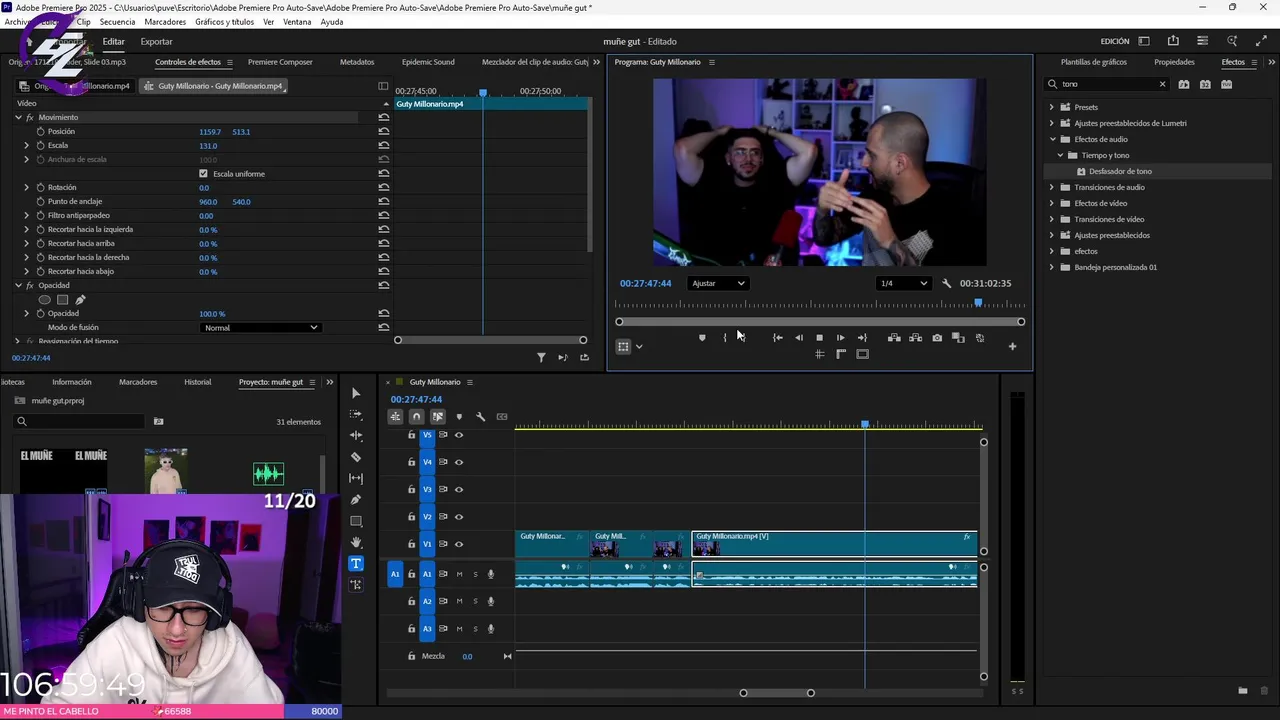
Task: Select the Ripple Edit tool
Action: (x=356, y=435)
